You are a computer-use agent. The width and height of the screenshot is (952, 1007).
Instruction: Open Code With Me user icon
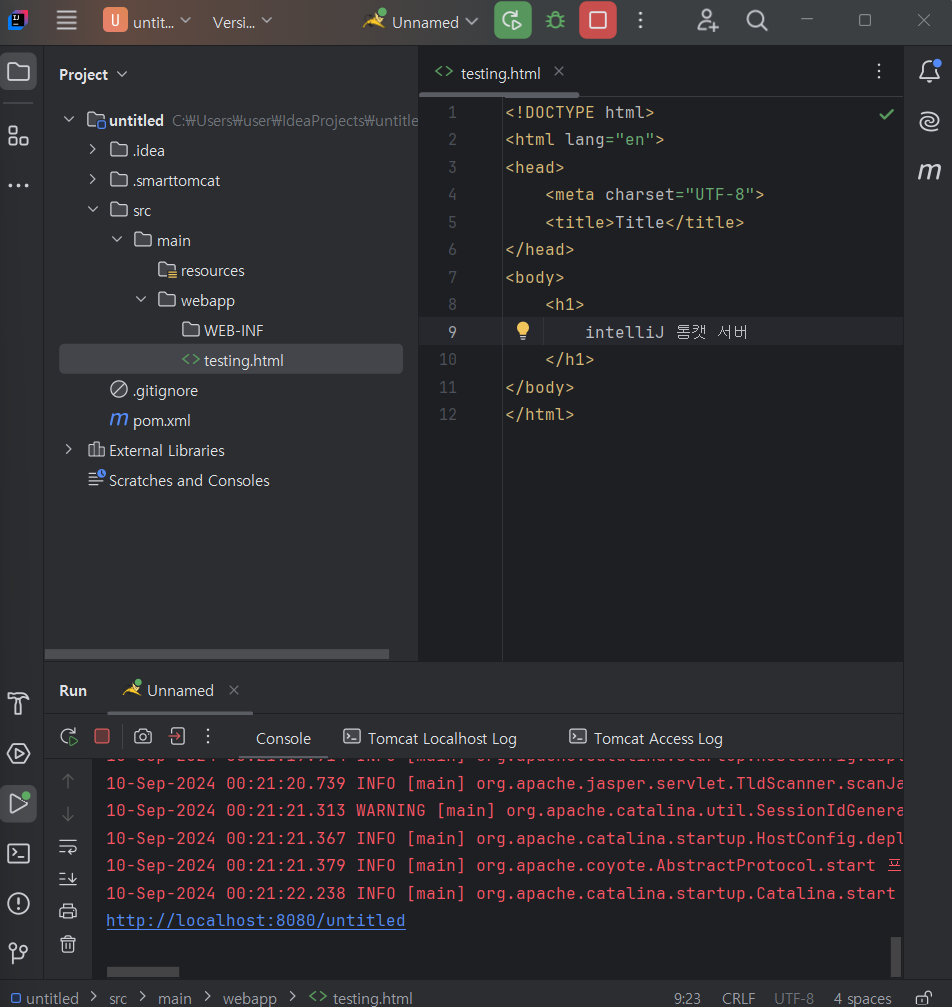coord(707,21)
